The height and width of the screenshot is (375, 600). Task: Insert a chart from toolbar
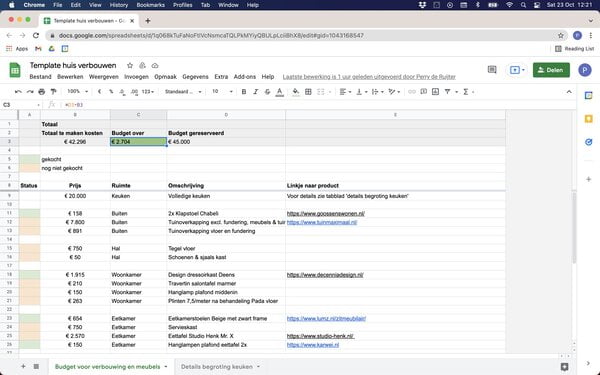click(x=435, y=92)
